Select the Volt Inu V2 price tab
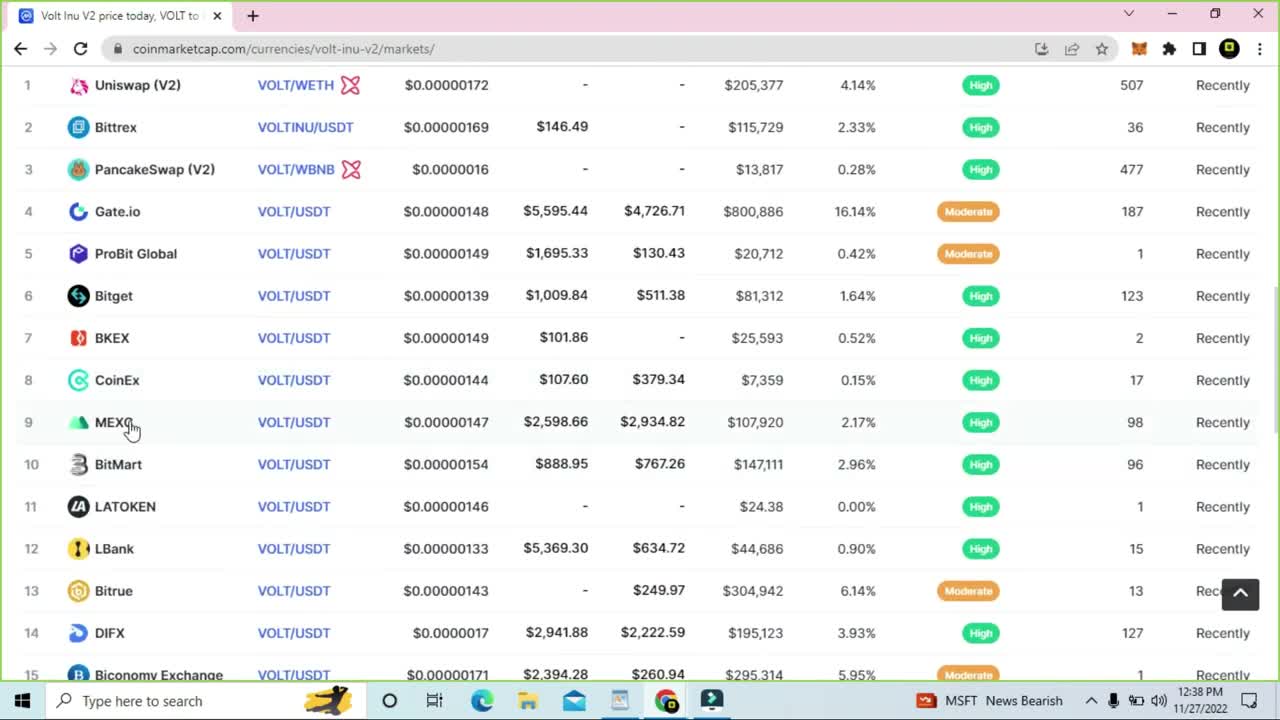Image resolution: width=1280 pixels, height=720 pixels. pos(120,16)
